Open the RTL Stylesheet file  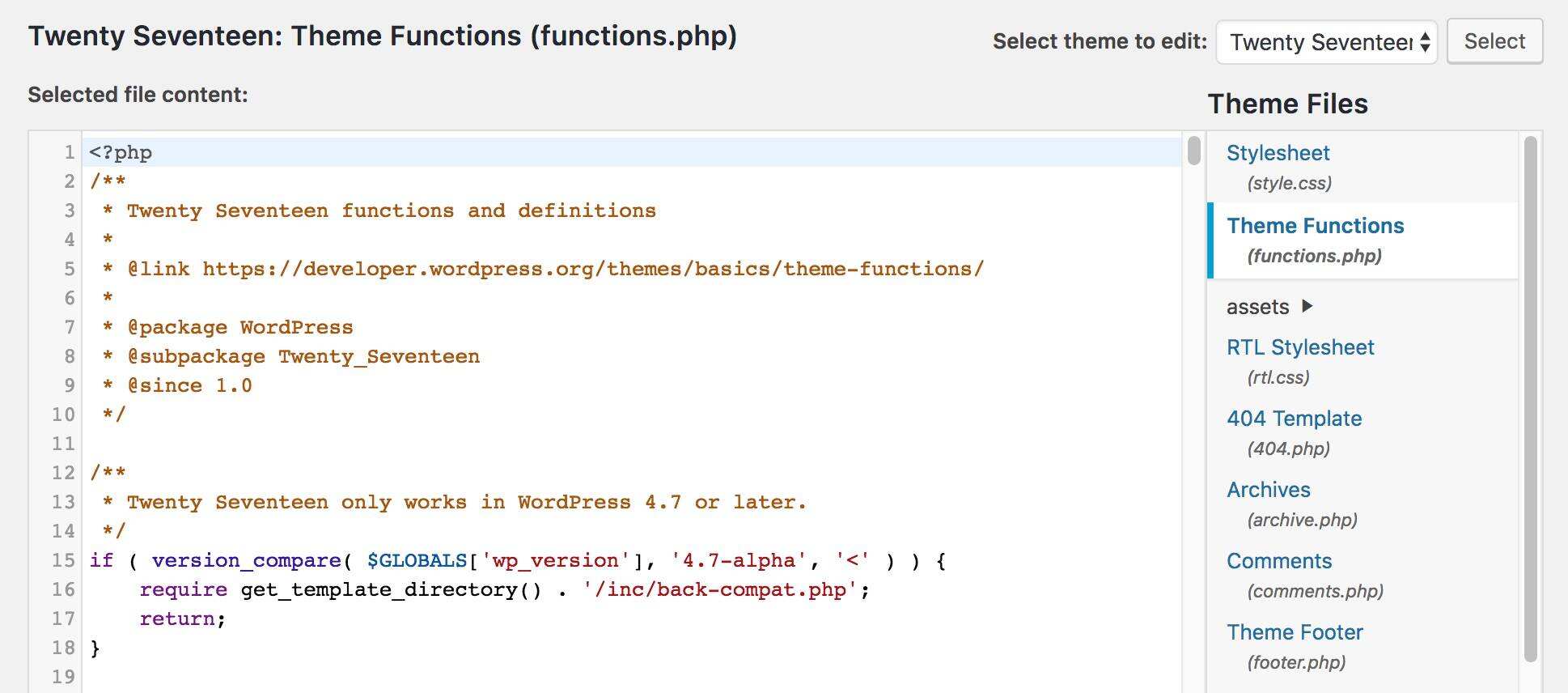(1299, 347)
